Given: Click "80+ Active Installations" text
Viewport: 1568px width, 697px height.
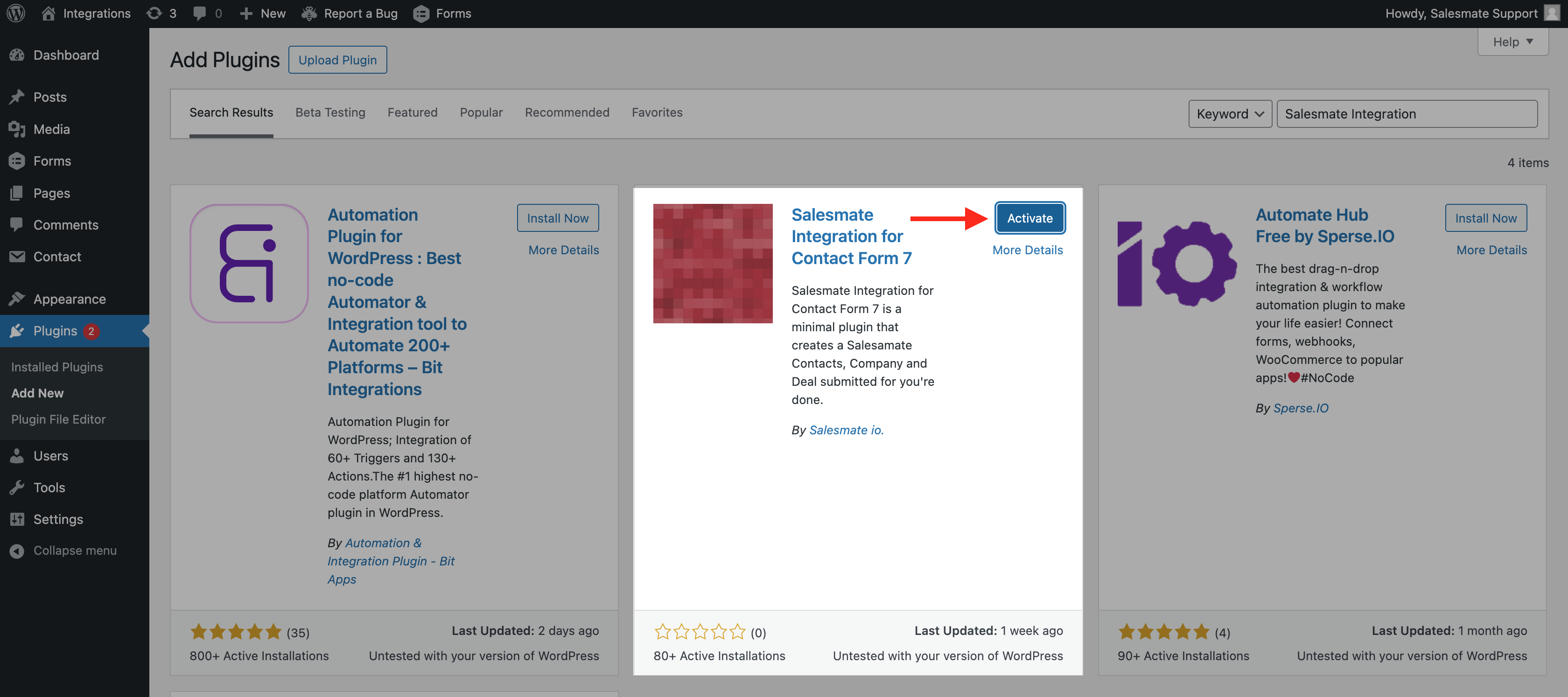Looking at the screenshot, I should click(x=719, y=655).
